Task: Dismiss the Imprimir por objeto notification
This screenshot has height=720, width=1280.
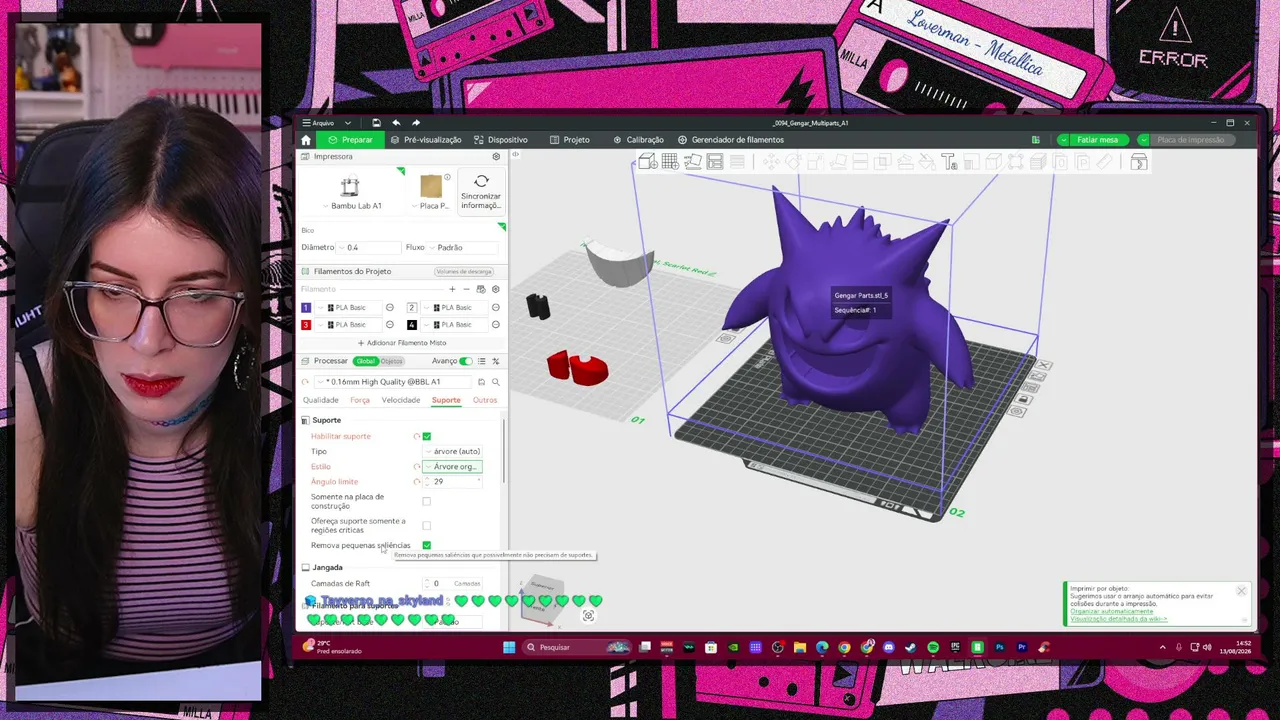Action: (x=1241, y=591)
